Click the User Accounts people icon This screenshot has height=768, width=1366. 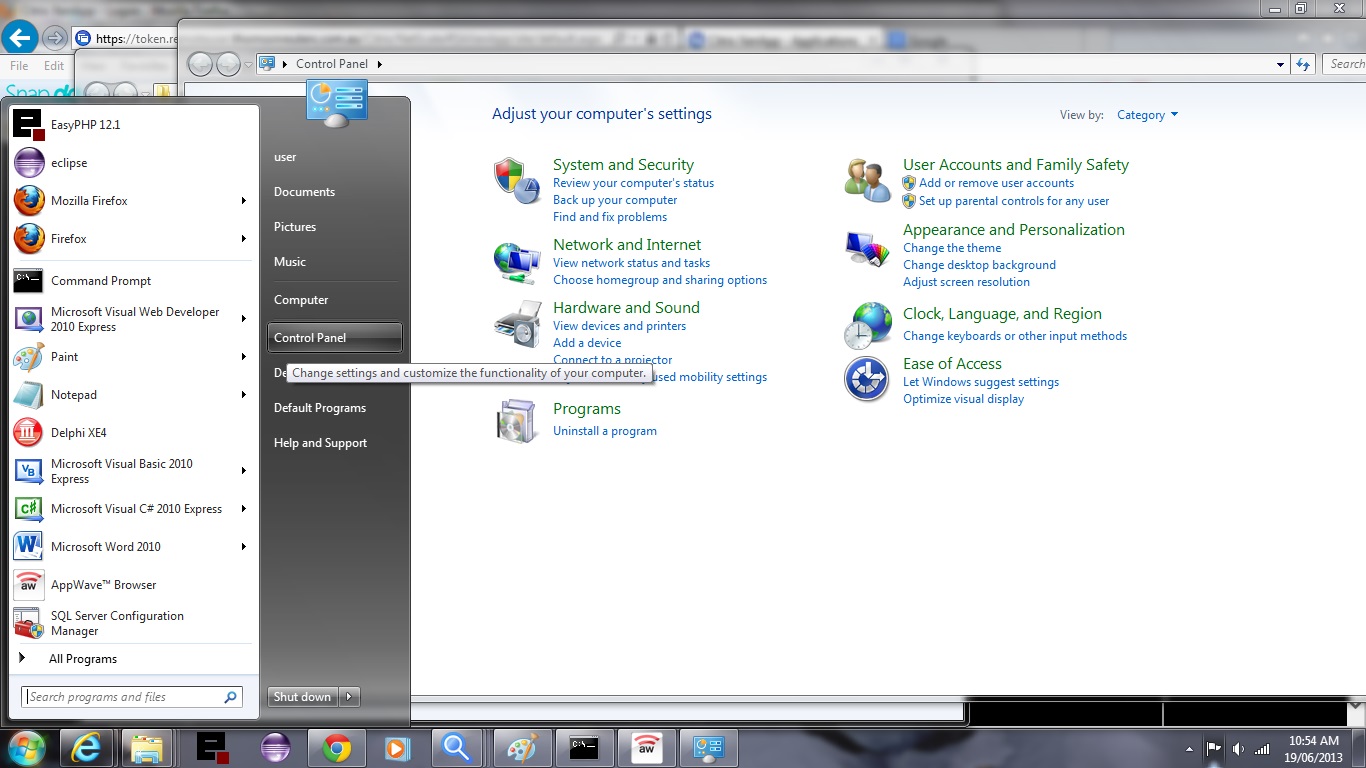click(867, 180)
